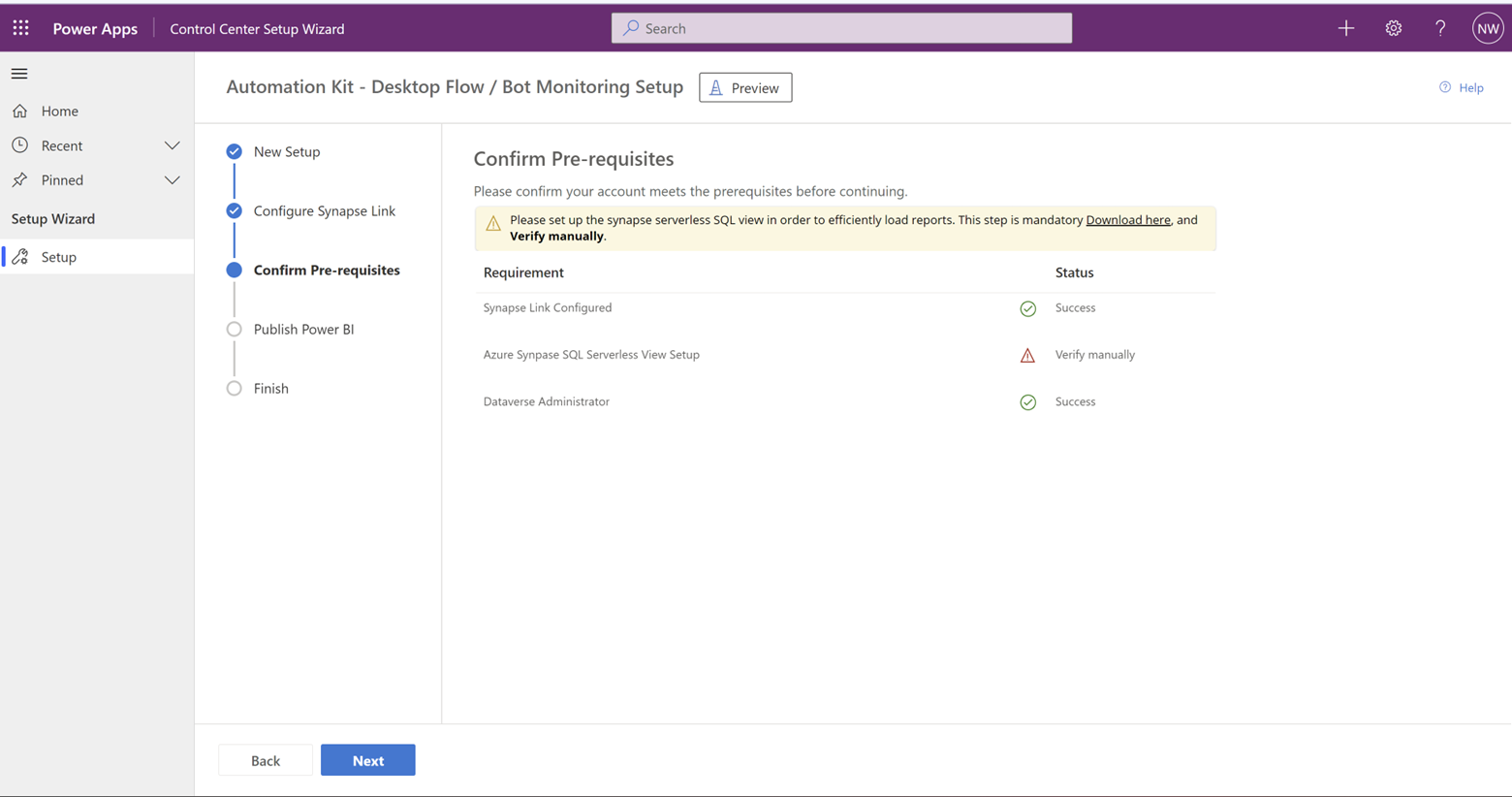This screenshot has height=797, width=1512.
Task: Click Dataverse Administrator success checkmark icon
Action: pos(1028,402)
